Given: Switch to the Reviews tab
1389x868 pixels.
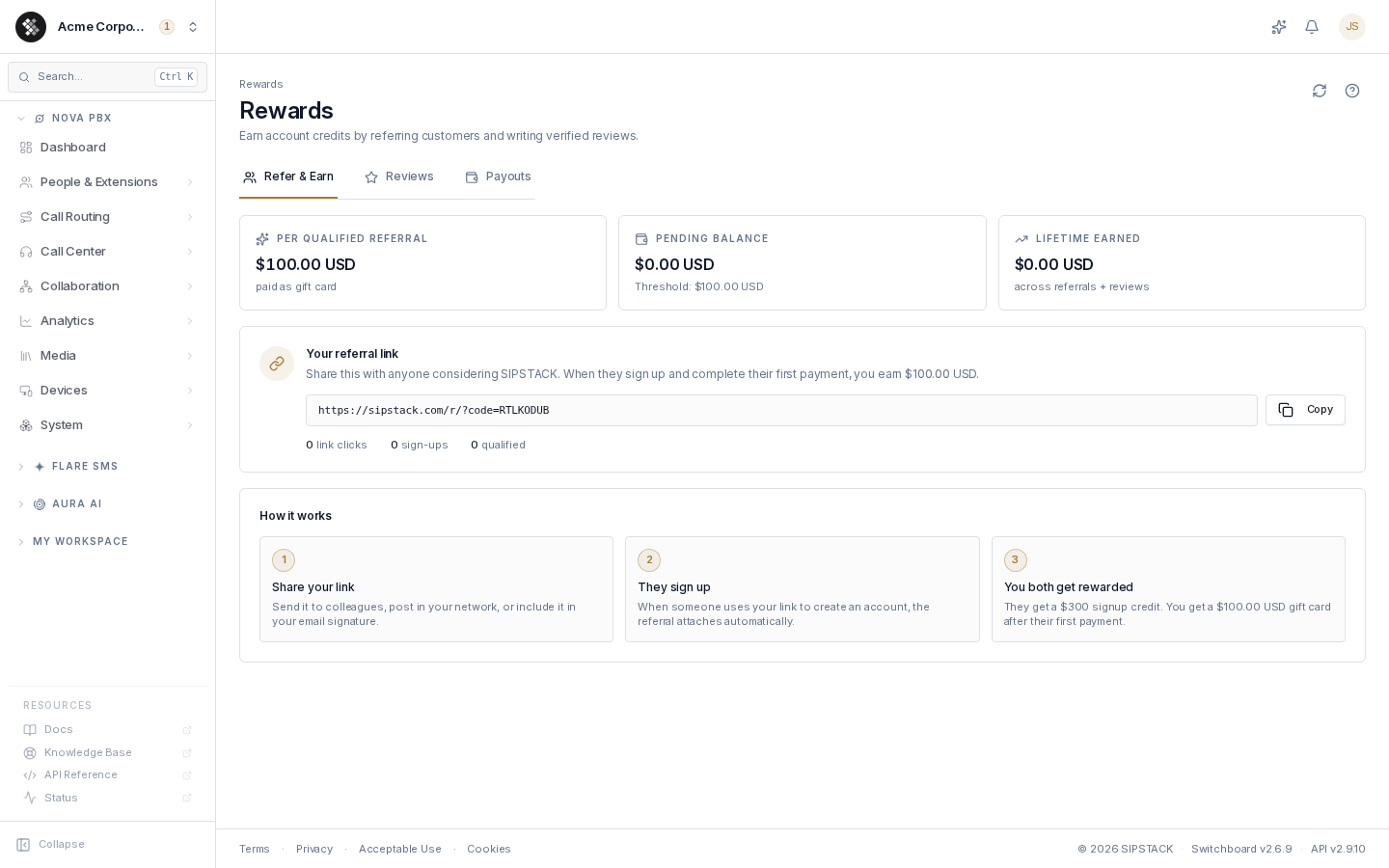Looking at the screenshot, I should (399, 177).
